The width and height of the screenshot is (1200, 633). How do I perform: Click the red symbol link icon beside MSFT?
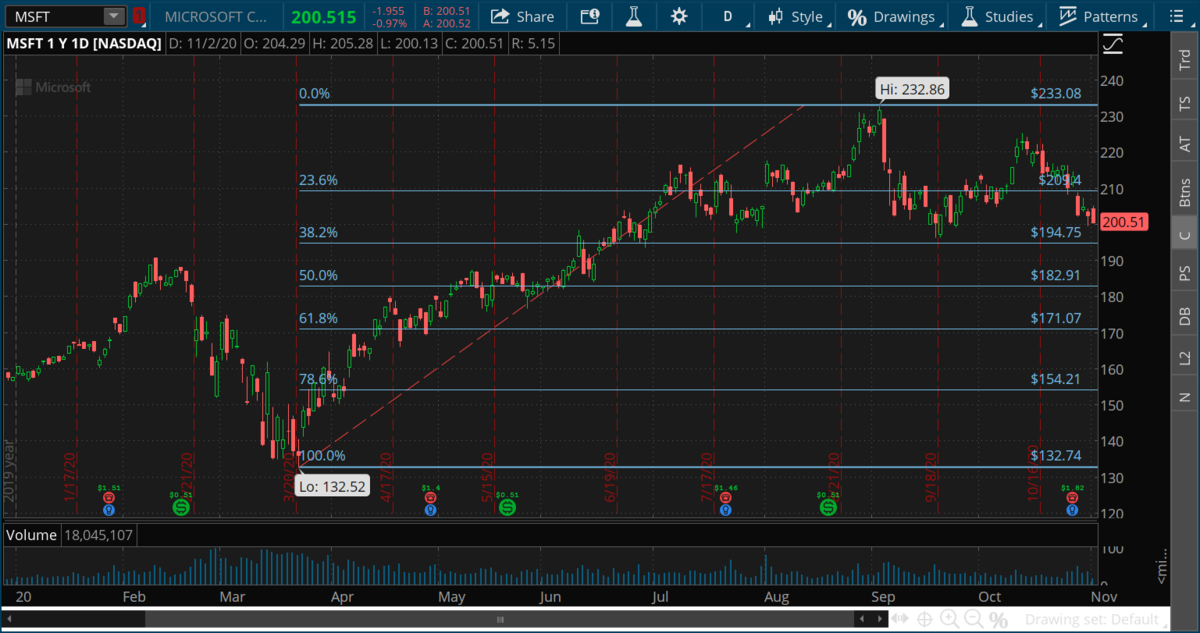139,16
